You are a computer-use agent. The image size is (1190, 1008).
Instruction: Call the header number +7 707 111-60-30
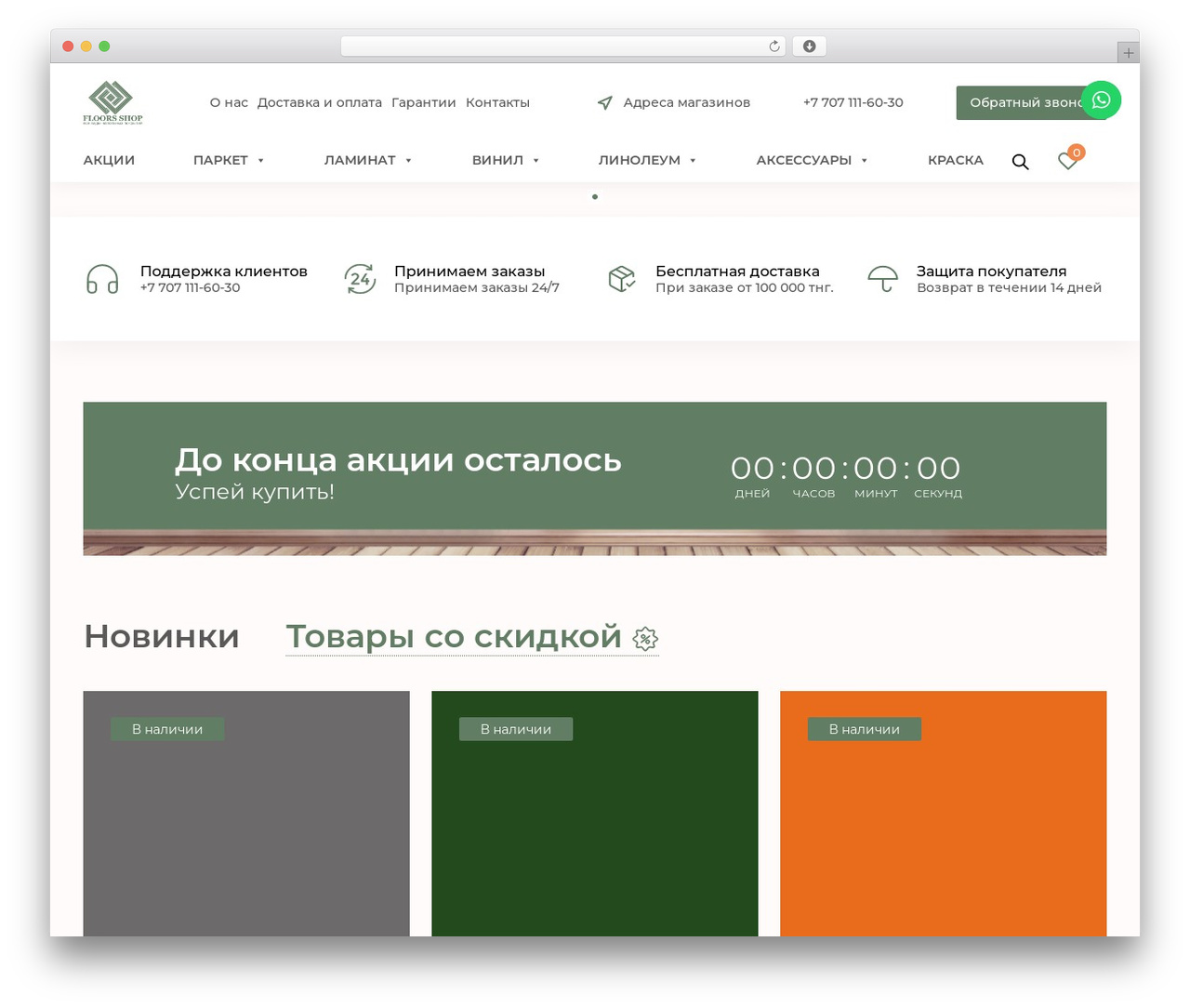pos(853,102)
